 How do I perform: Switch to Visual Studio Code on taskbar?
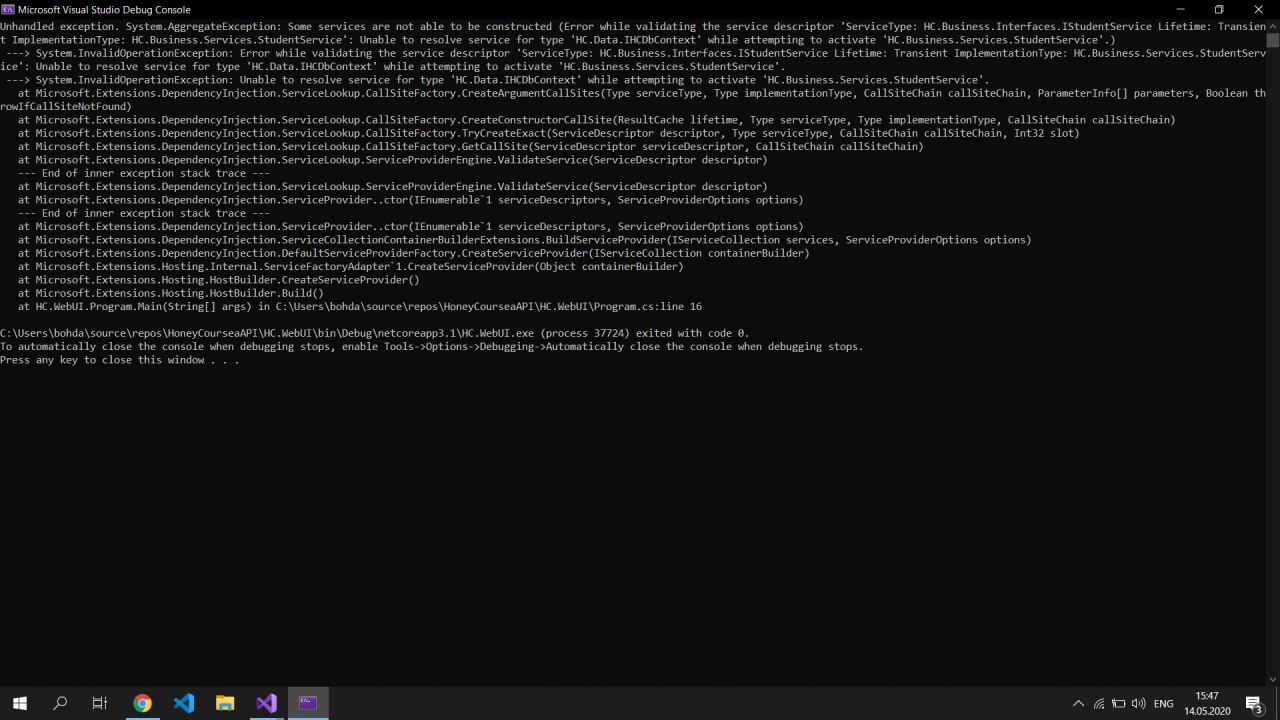[x=184, y=703]
